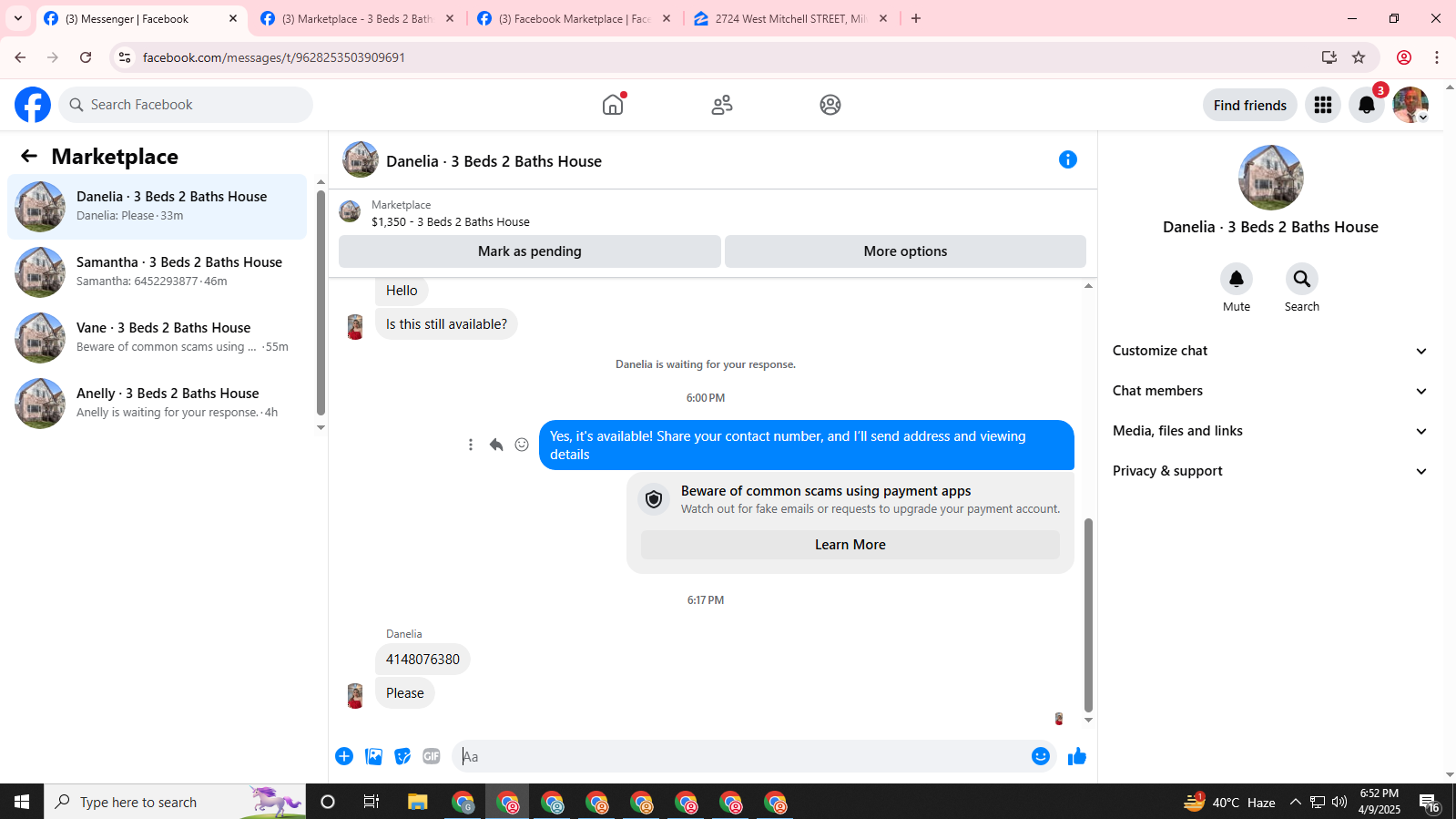Open Task View on the taskbar
1456x819 pixels.
point(372,802)
